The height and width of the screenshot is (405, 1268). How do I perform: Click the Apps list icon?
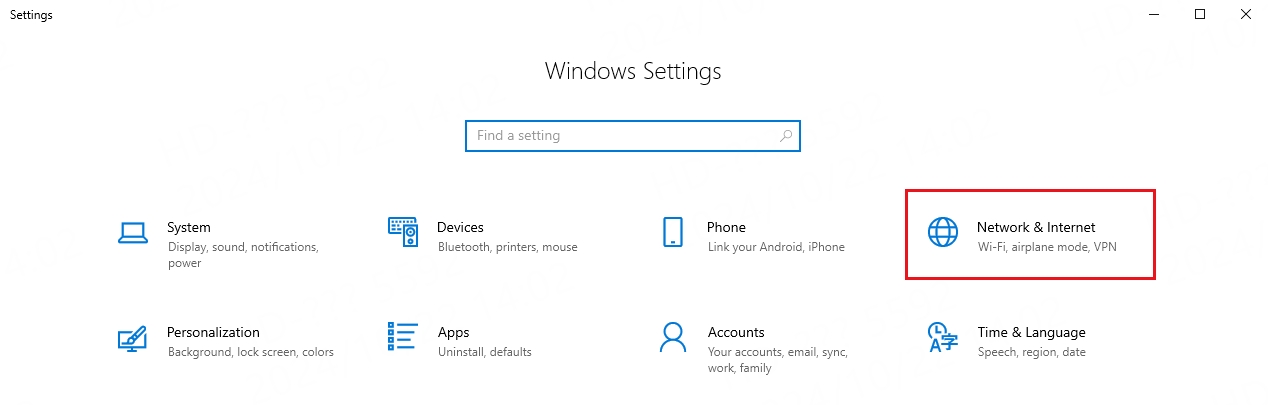[x=402, y=337]
